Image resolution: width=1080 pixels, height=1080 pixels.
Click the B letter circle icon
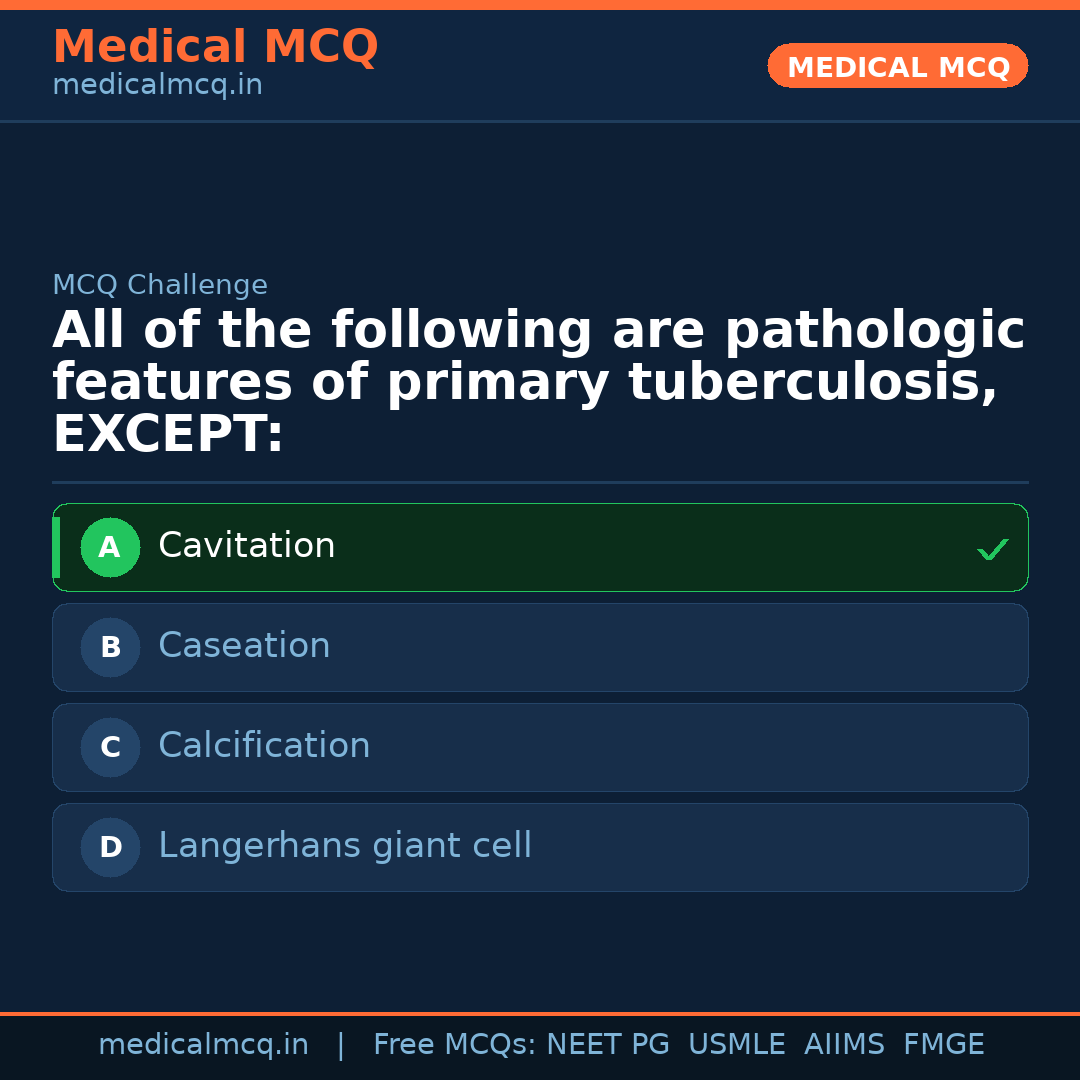(110, 648)
